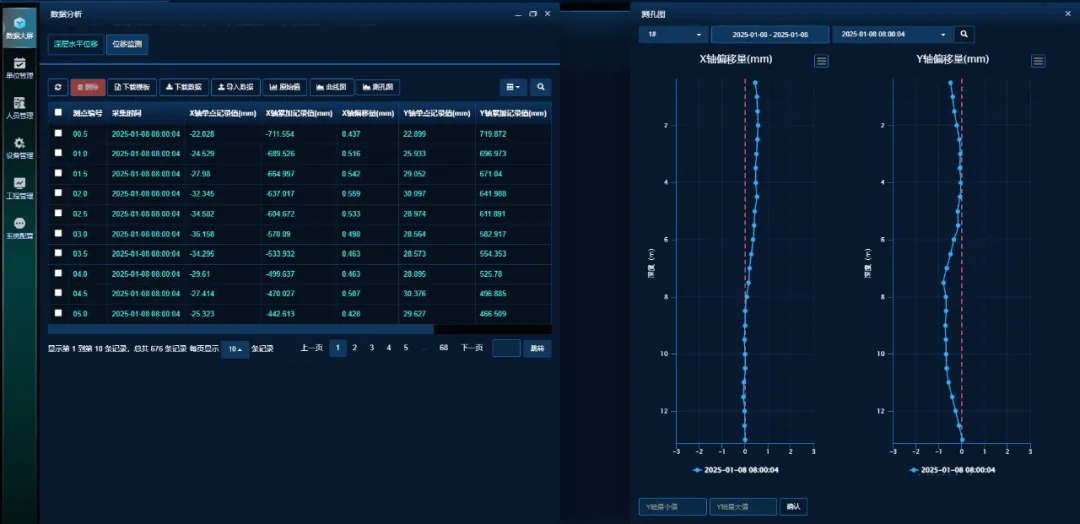Viewport: 1080px width, 524px height.
Task: Select the checkbox for row 03.0
Action: click(58, 233)
